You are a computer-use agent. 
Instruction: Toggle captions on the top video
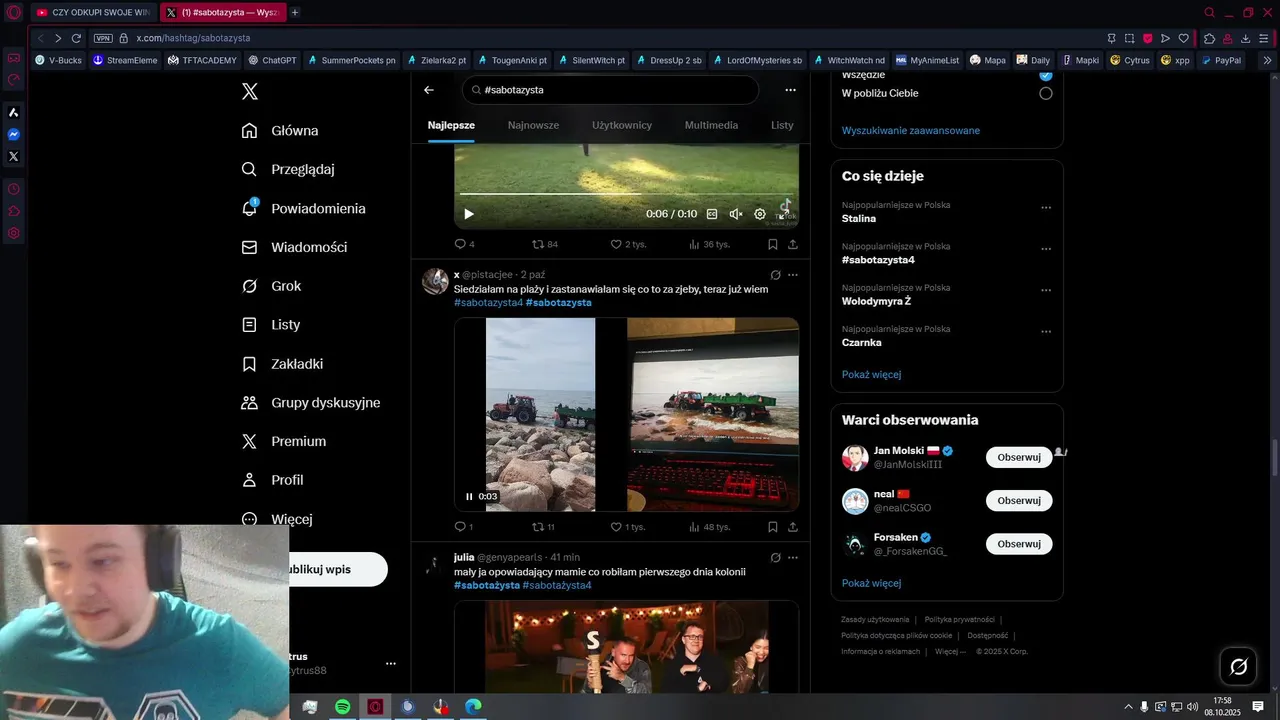coord(712,214)
